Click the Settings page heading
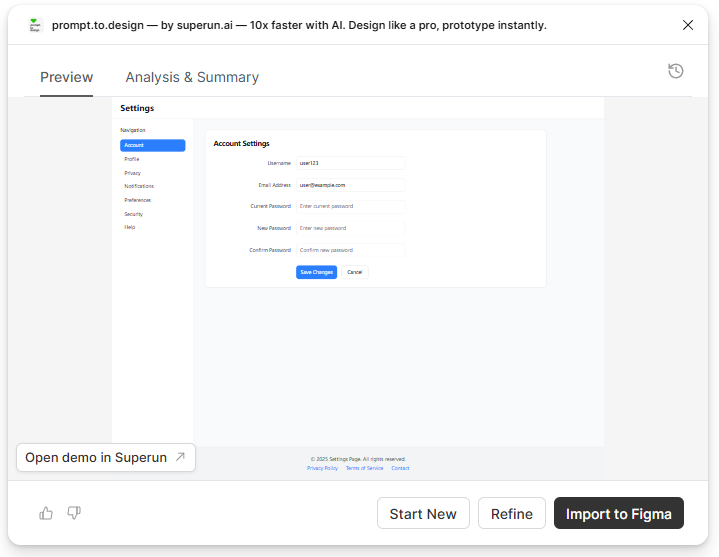Image resolution: width=719 pixels, height=557 pixels. point(137,108)
